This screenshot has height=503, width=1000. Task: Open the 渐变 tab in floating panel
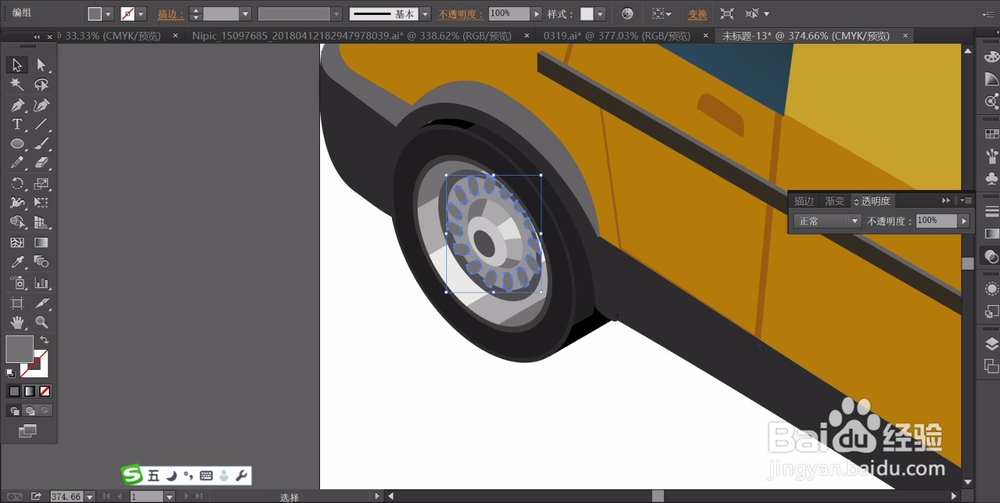(x=834, y=201)
